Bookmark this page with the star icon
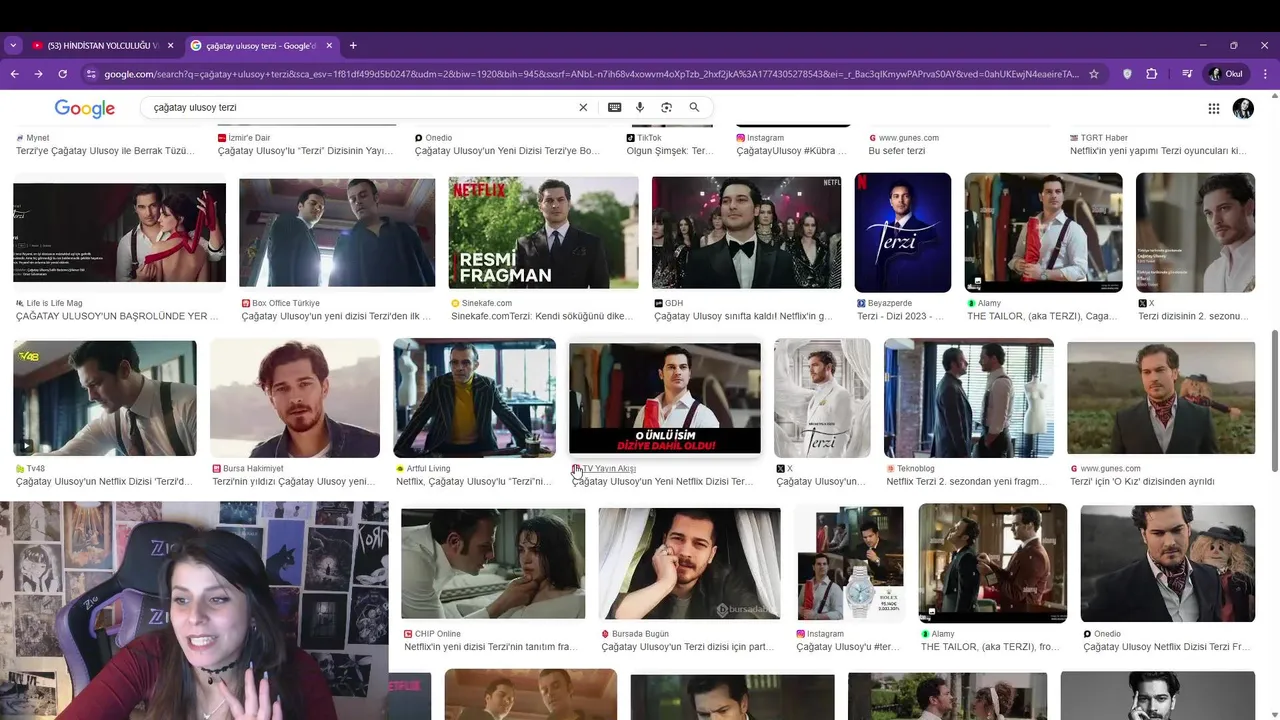Viewport: 1280px width, 720px height. pos(1094,74)
